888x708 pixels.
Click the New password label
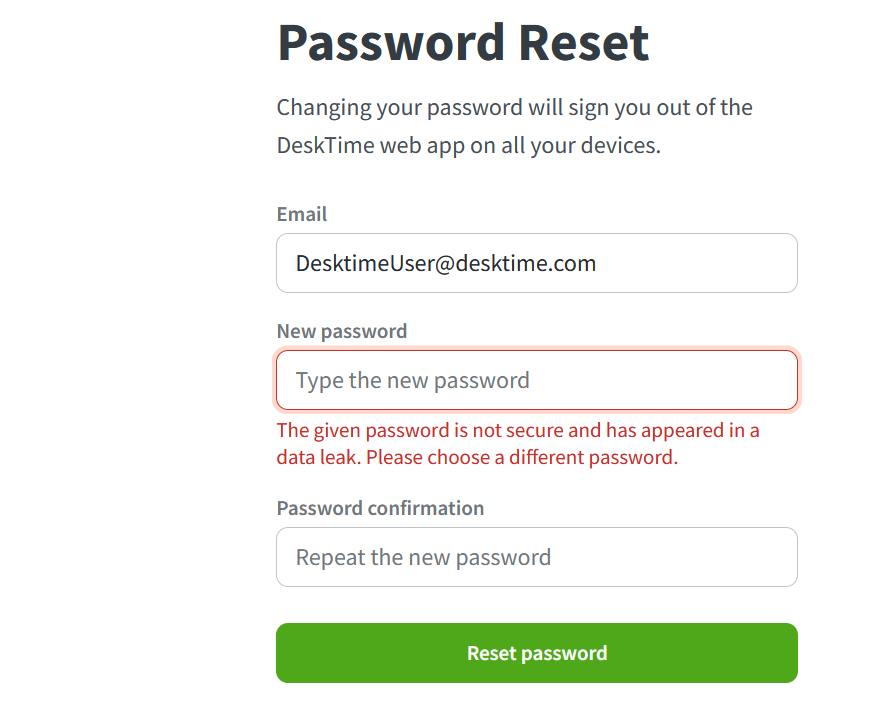point(342,331)
